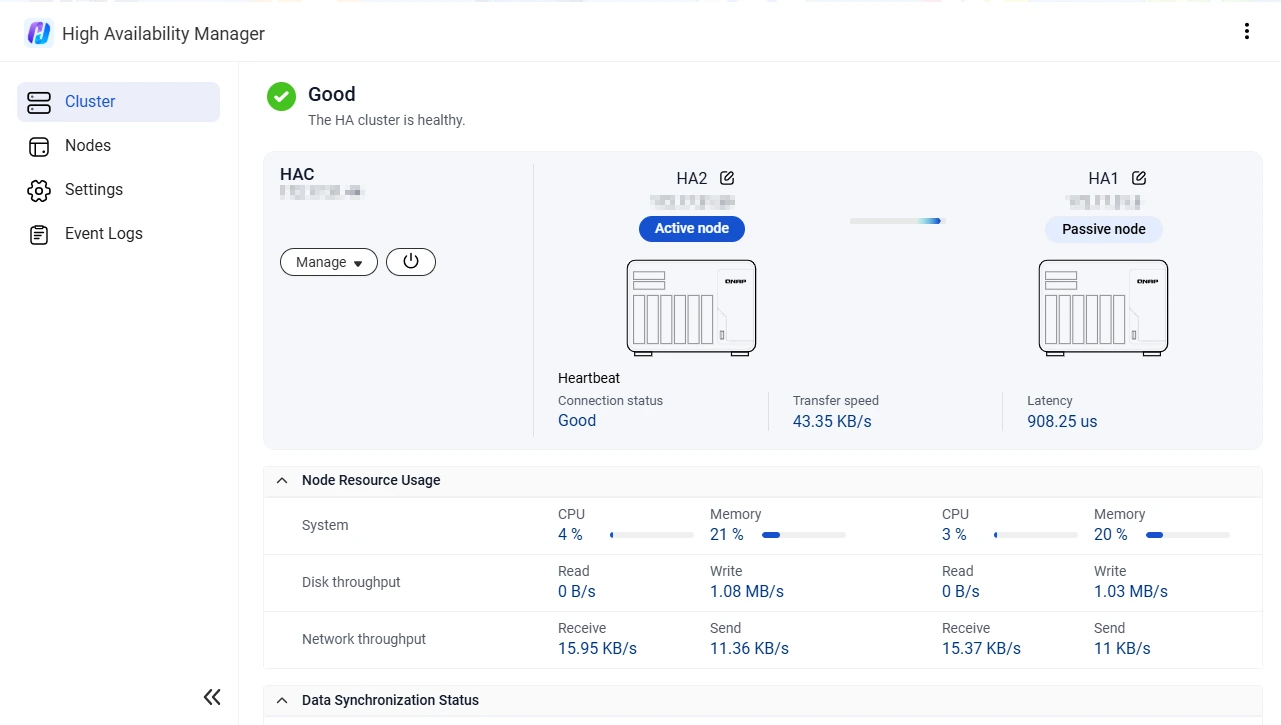Image resolution: width=1281 pixels, height=725 pixels.
Task: Select the HA2 NAS device illustration
Action: coord(691,308)
